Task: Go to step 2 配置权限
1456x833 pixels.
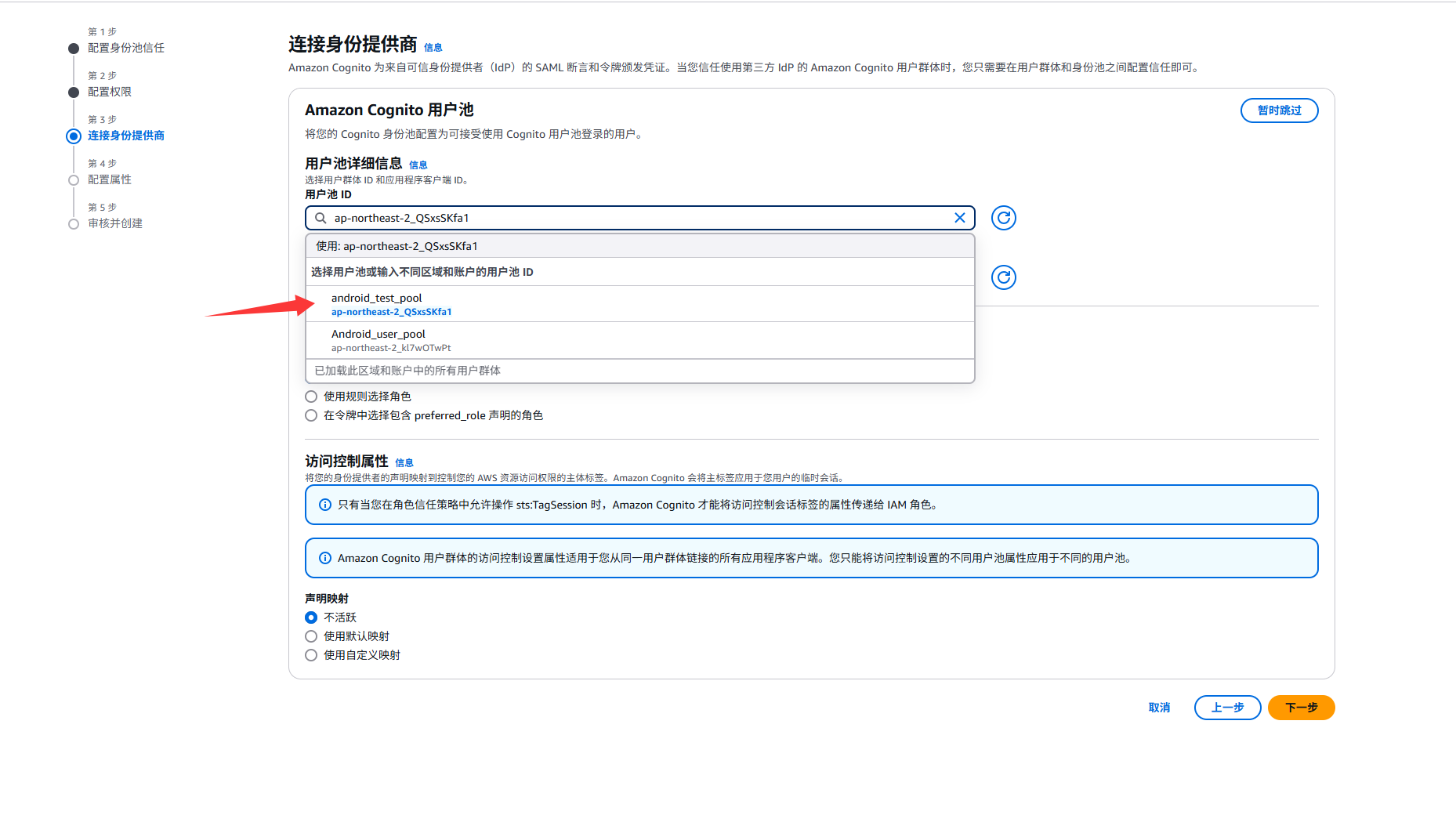Action: tap(110, 92)
